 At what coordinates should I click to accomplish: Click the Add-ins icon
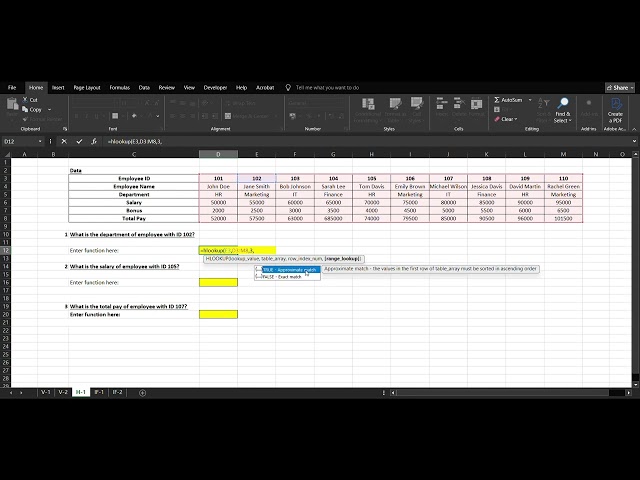click(589, 104)
